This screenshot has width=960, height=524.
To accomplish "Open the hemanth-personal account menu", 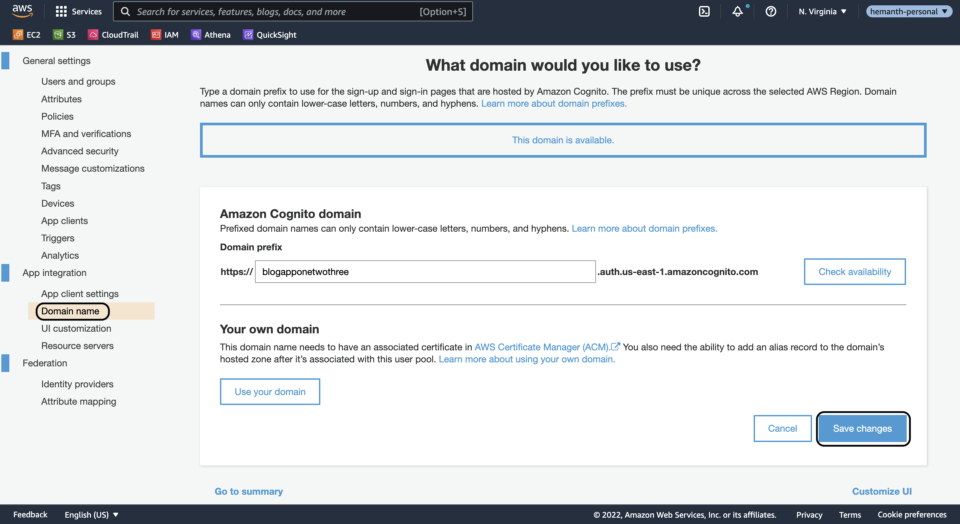I will coord(909,12).
